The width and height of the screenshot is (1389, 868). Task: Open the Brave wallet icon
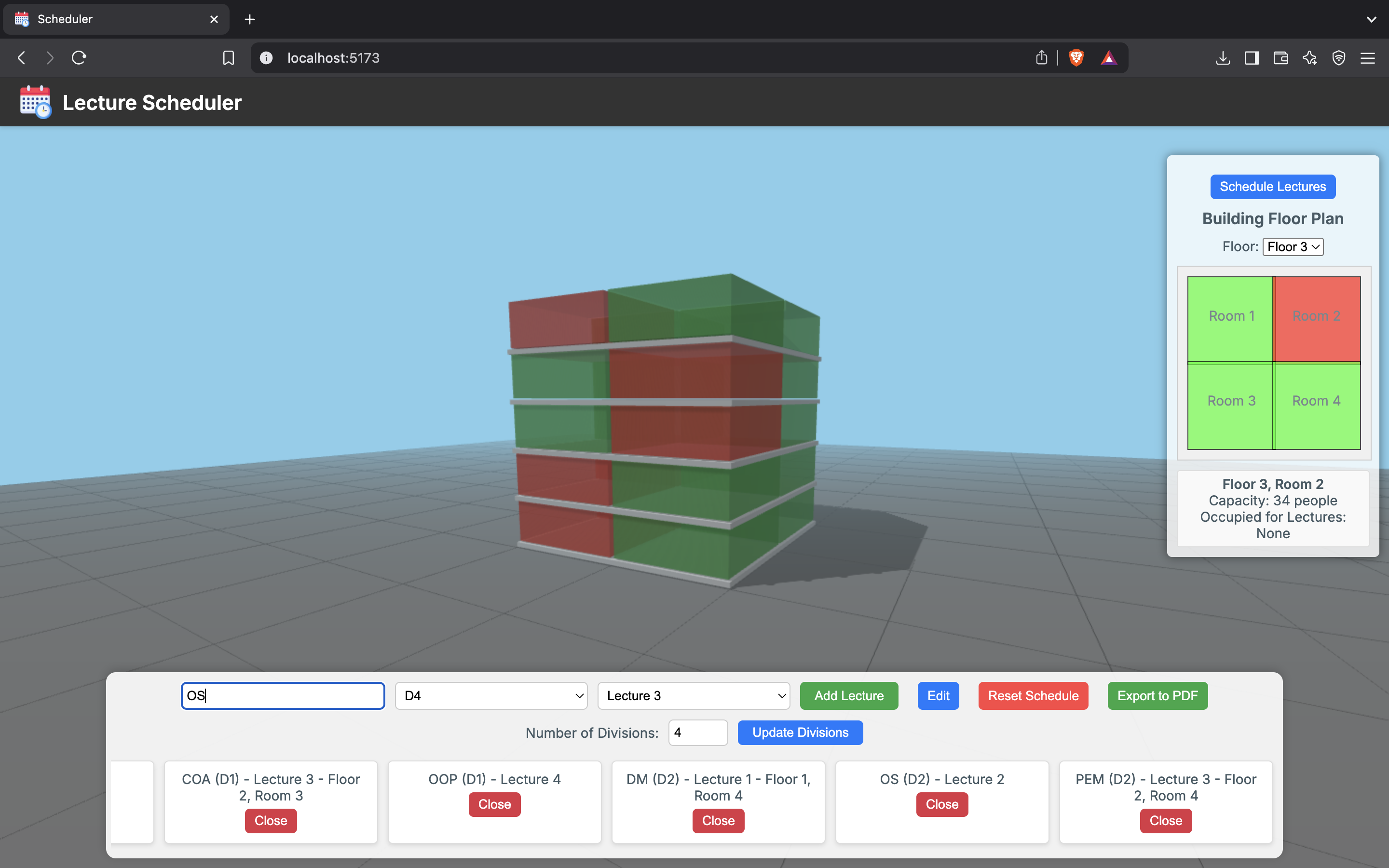[x=1280, y=58]
